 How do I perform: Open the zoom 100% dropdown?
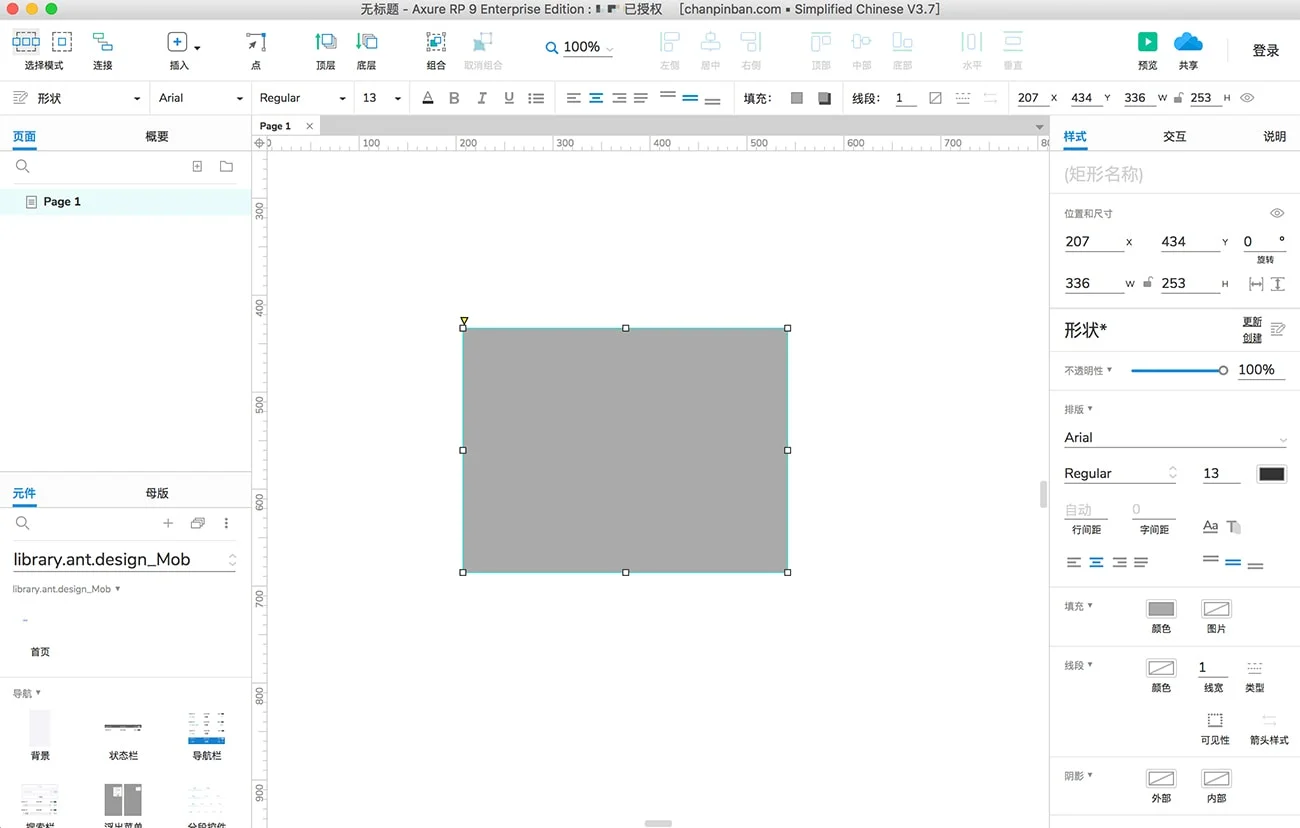(x=580, y=48)
